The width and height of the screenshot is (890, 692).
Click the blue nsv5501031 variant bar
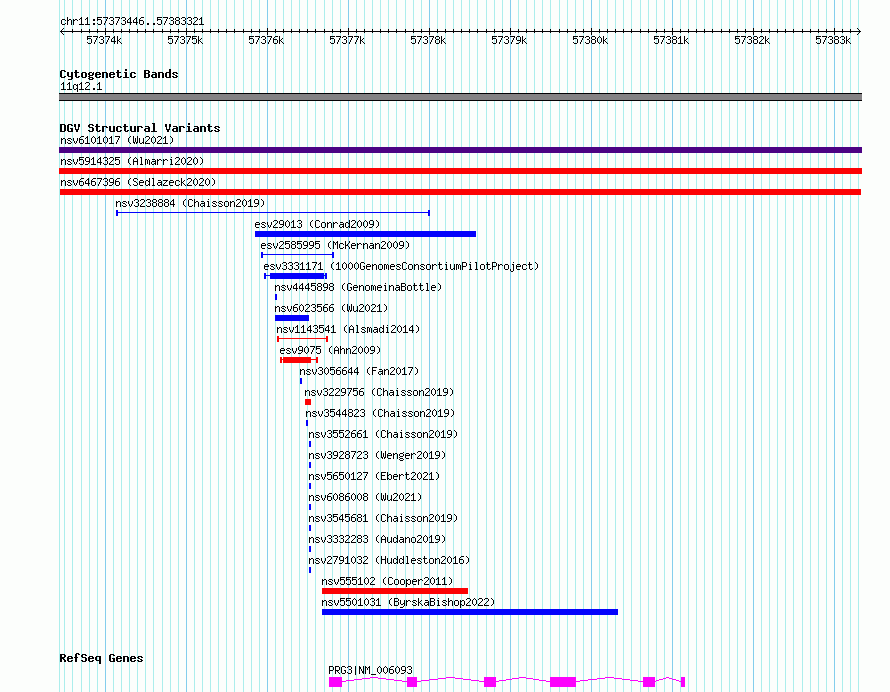tap(470, 612)
